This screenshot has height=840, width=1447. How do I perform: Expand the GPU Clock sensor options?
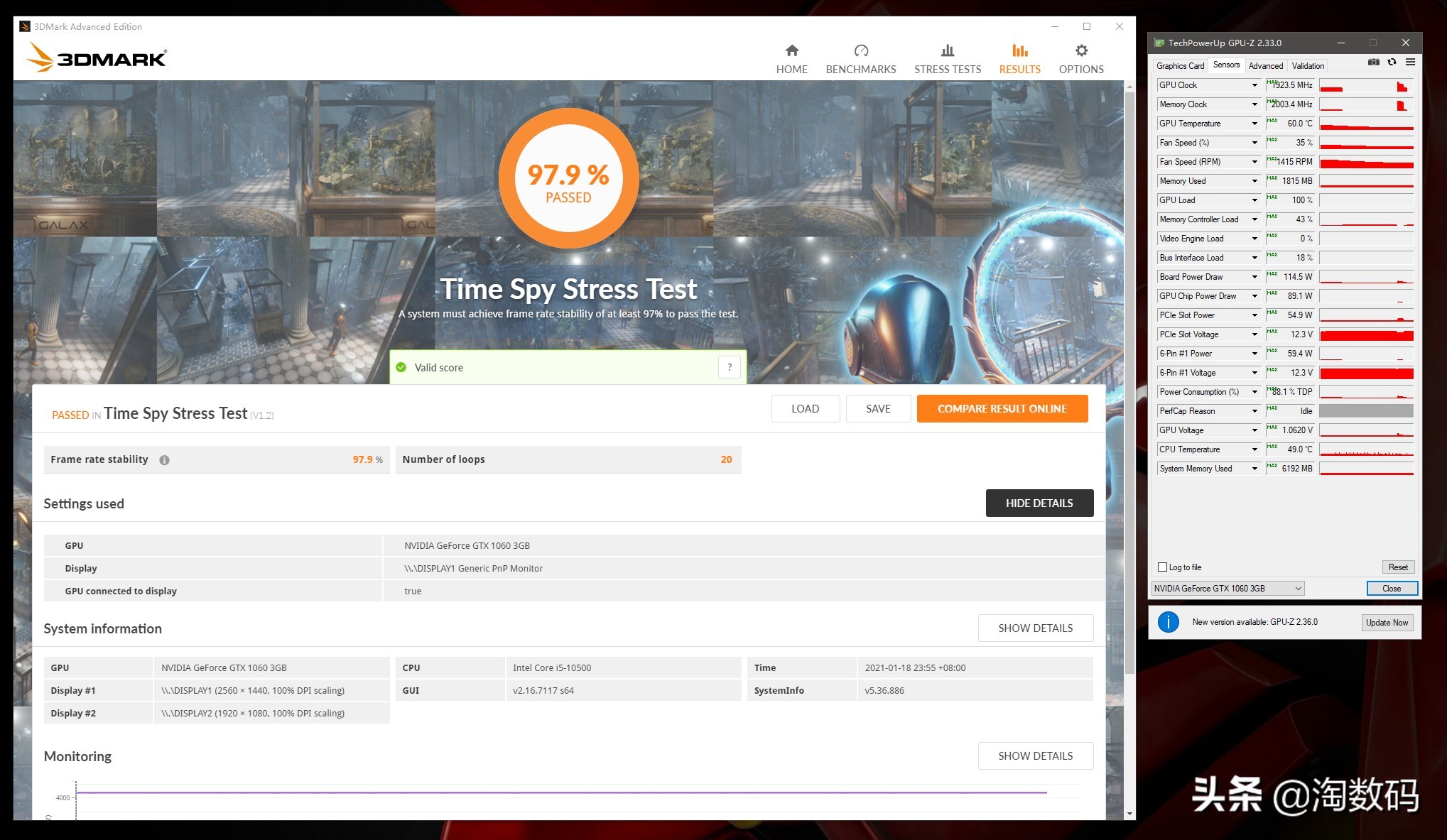point(1254,84)
